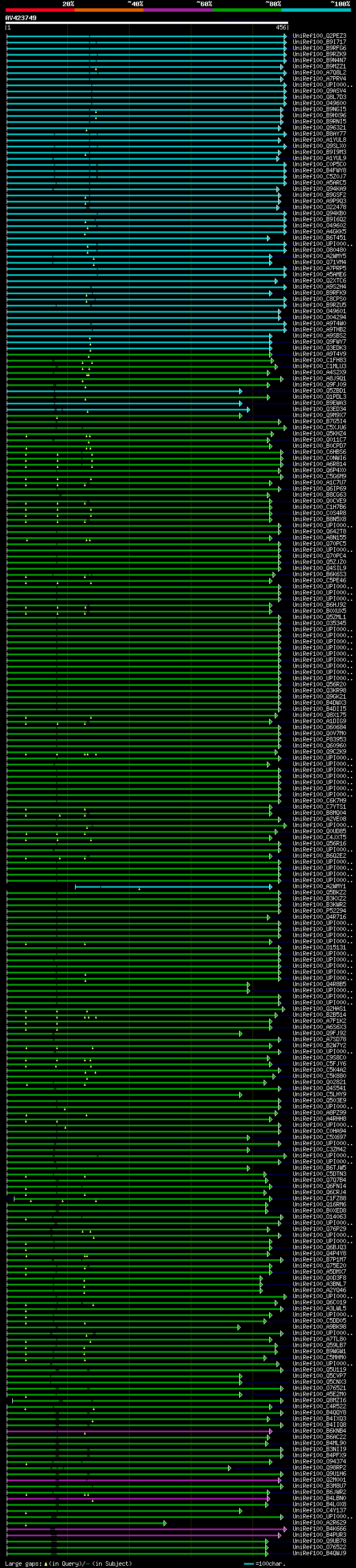Viewport: 356px width, 1568px height.
Task: Click the short cyan alignment bar for UniRef100_A2WMY1
Action: pos(174,887)
